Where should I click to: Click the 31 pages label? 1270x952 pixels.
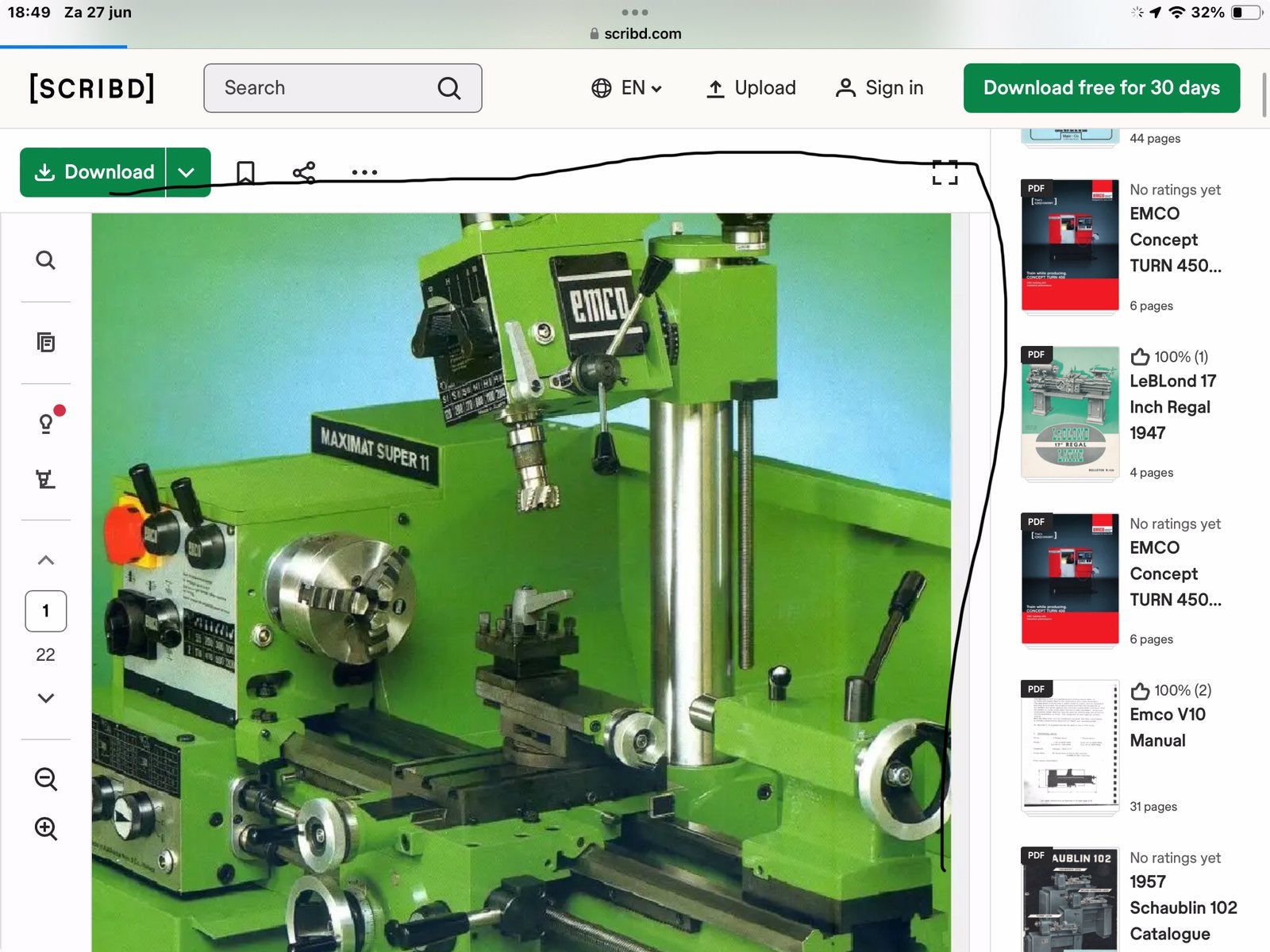tap(1153, 807)
